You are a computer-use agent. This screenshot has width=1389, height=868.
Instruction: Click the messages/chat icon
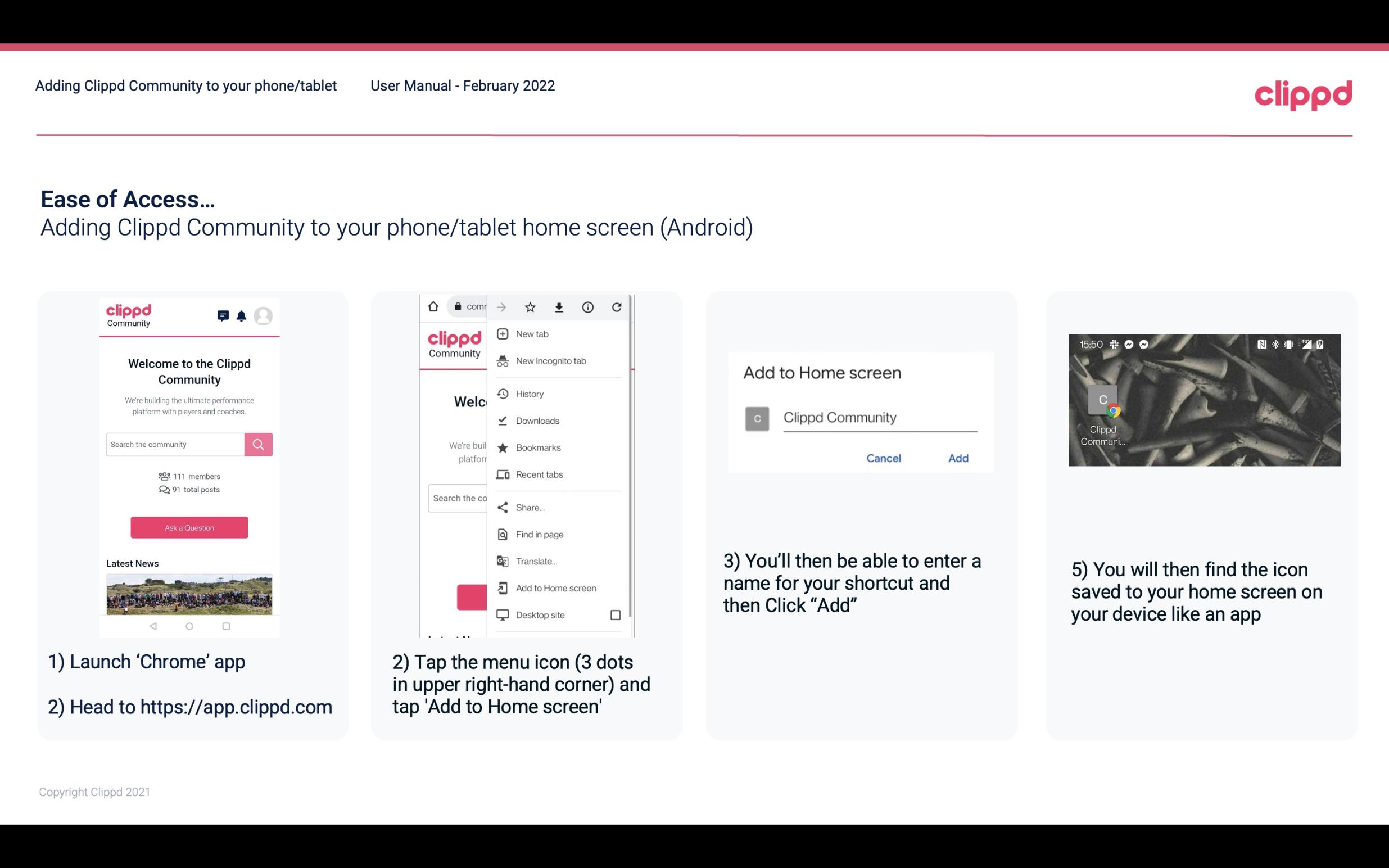(221, 316)
